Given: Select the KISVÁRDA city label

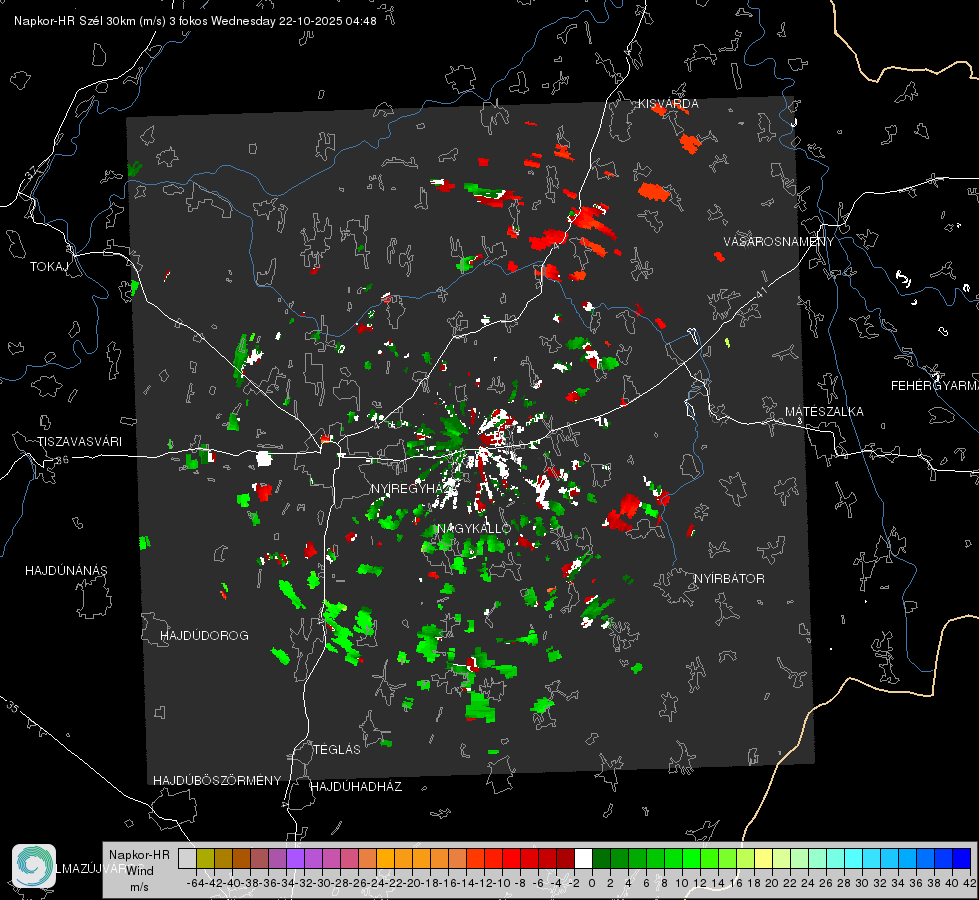Looking at the screenshot, I should (x=668, y=104).
